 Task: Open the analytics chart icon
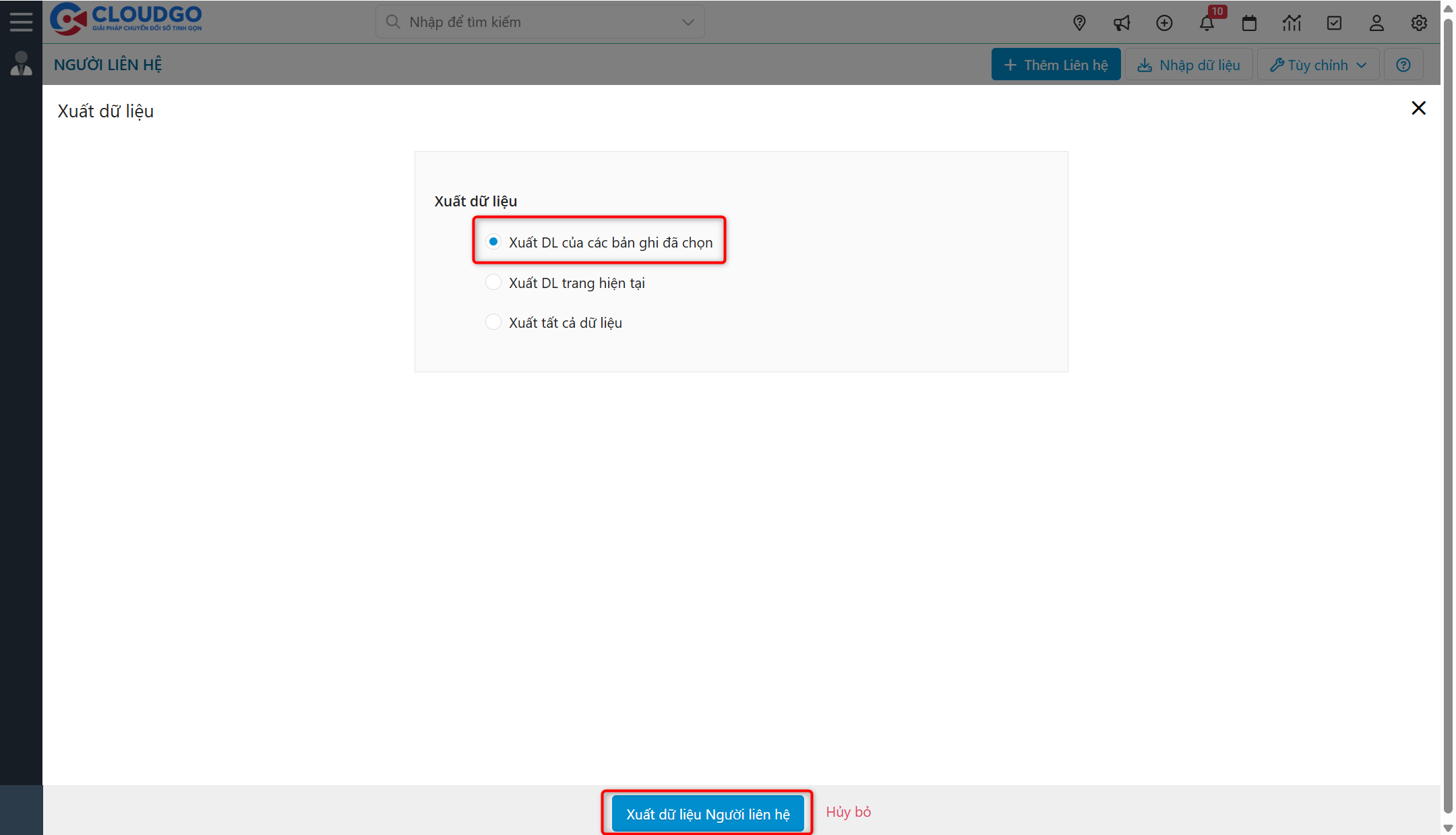1292,22
